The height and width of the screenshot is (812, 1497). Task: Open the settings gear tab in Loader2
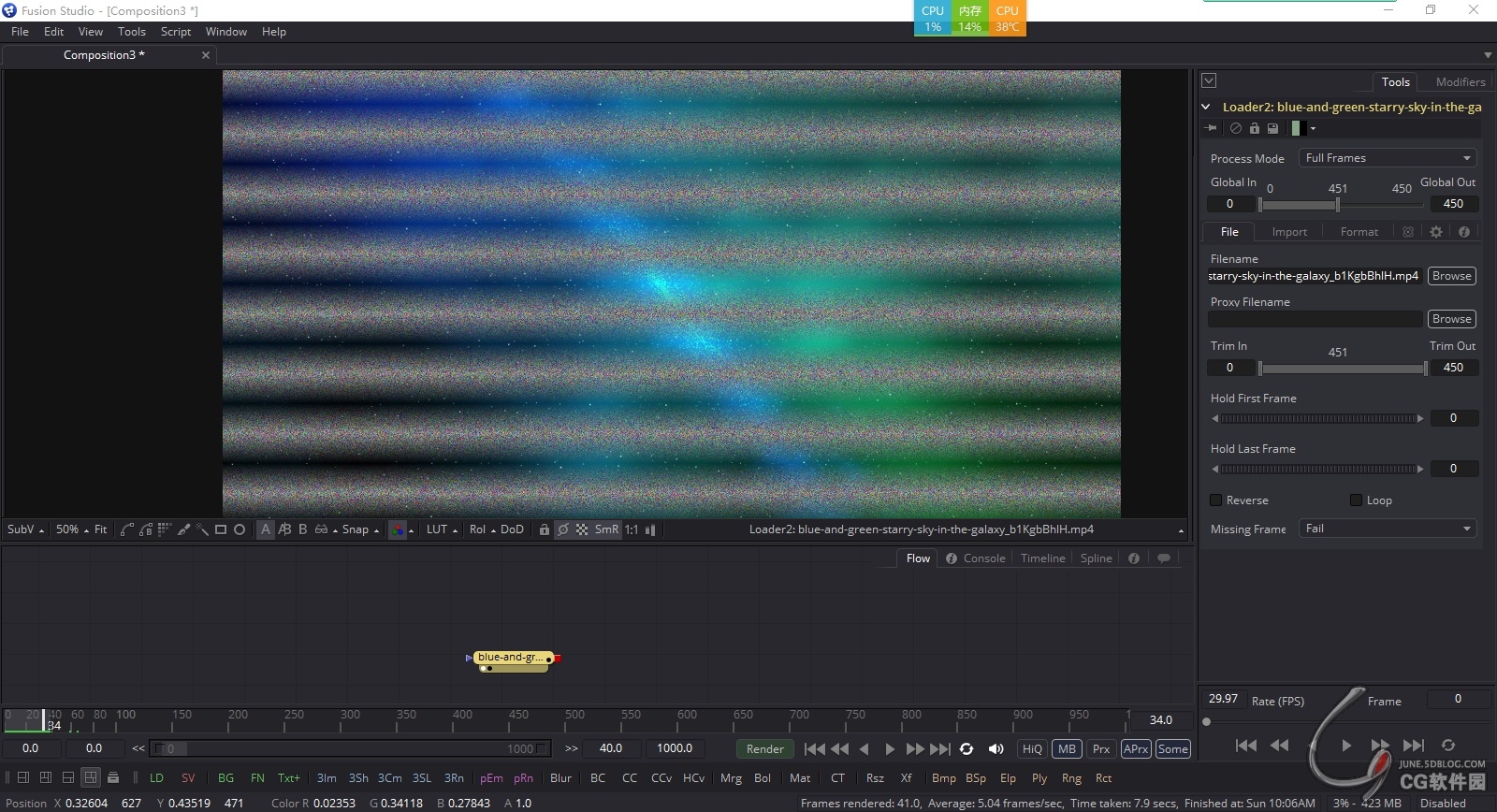point(1436,232)
